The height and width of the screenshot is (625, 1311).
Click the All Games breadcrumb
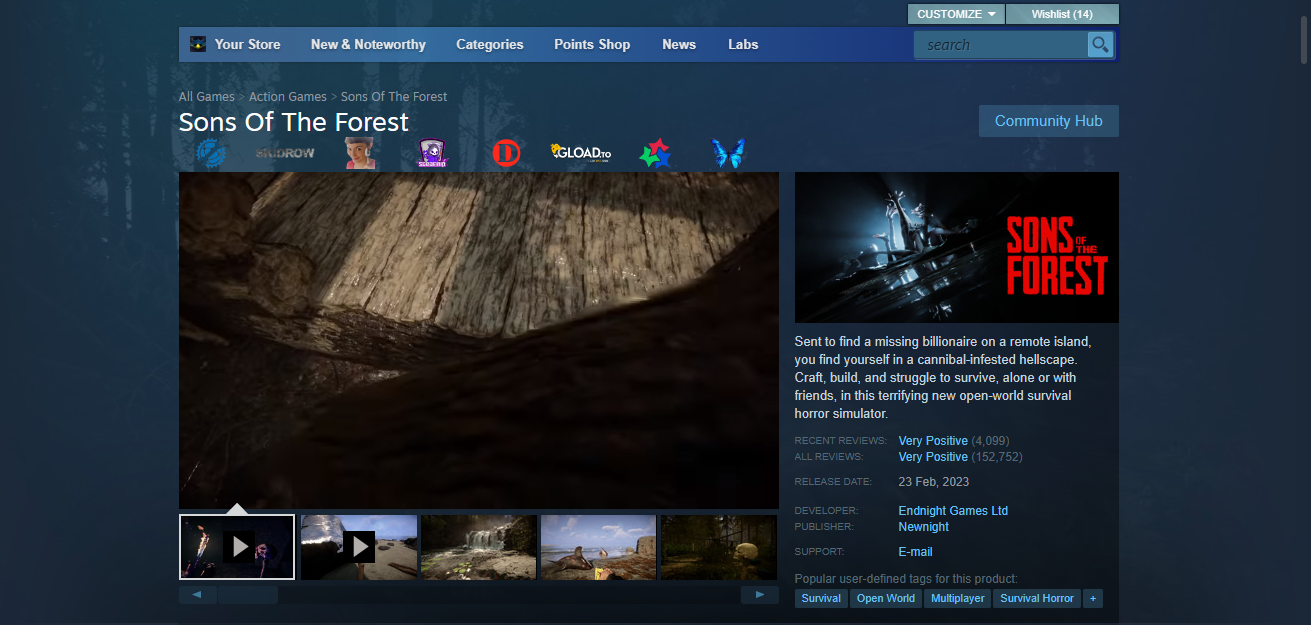(x=206, y=97)
